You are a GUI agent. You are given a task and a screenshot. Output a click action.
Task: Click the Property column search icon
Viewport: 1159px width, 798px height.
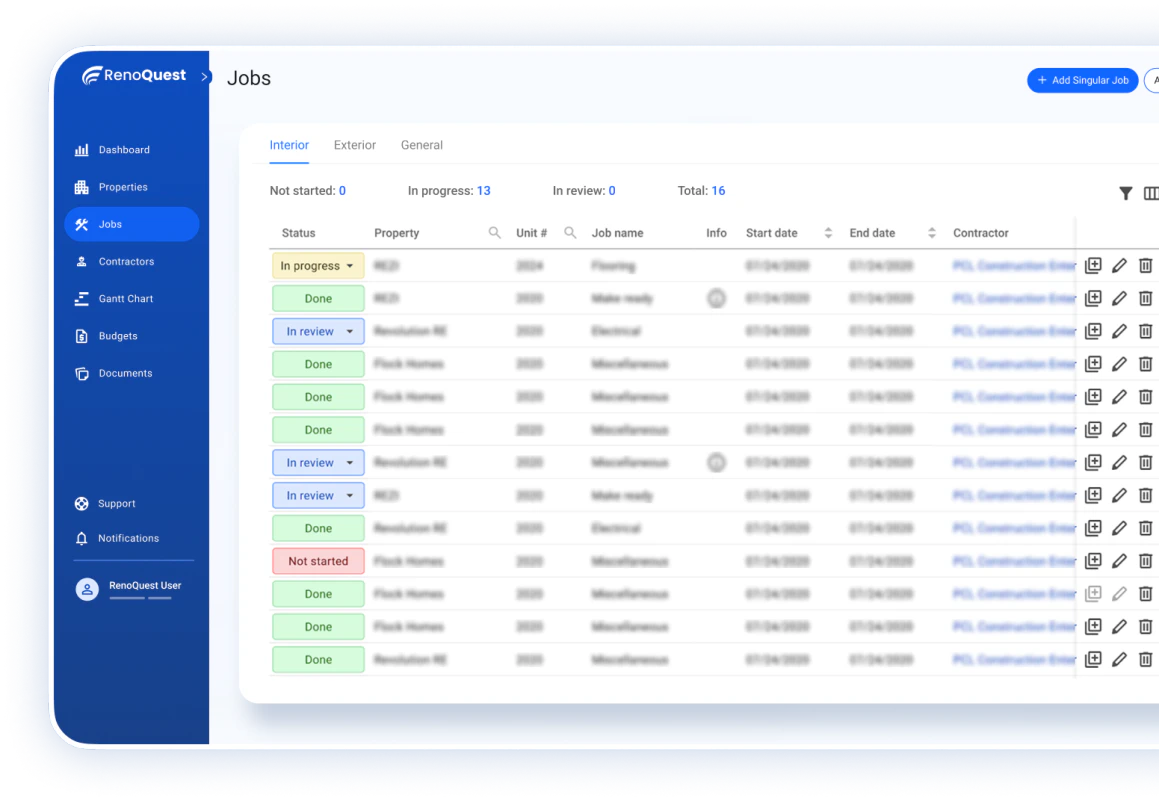(x=494, y=233)
